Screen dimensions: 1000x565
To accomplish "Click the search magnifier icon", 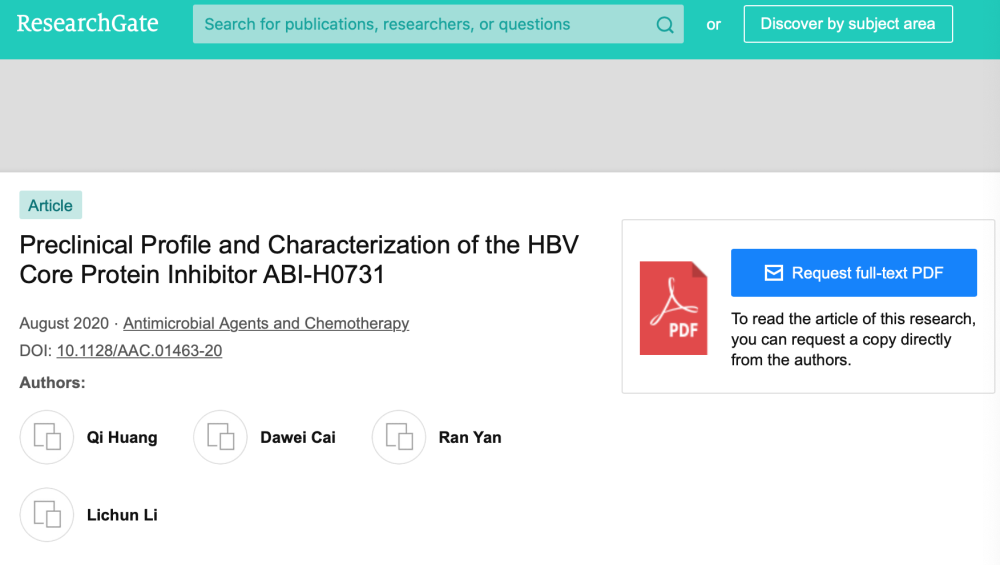I will (x=665, y=25).
